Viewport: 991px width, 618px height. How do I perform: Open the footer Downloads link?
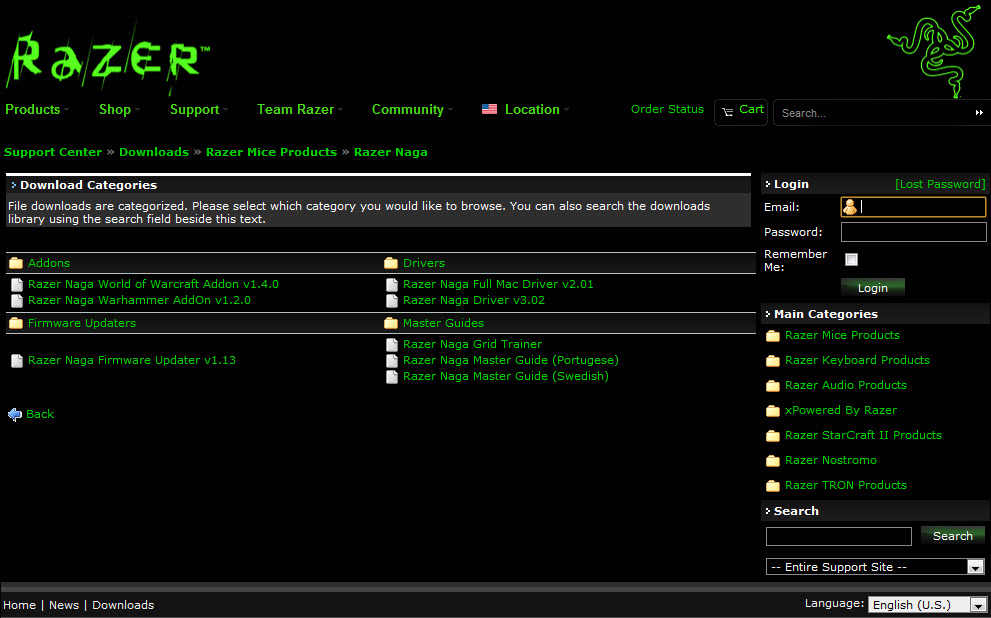pyautogui.click(x=123, y=605)
